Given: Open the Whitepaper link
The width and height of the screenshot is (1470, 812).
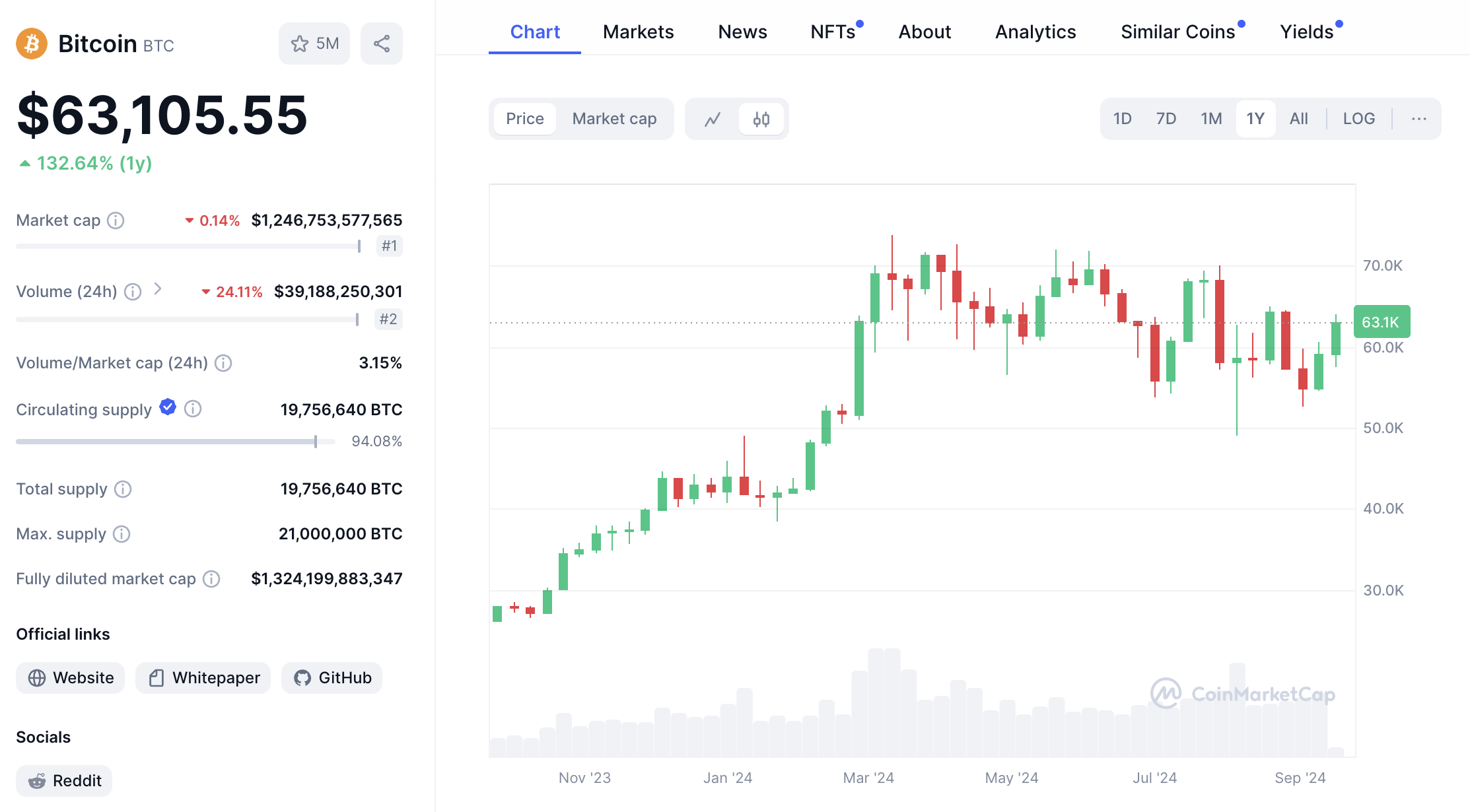Looking at the screenshot, I should [x=203, y=678].
